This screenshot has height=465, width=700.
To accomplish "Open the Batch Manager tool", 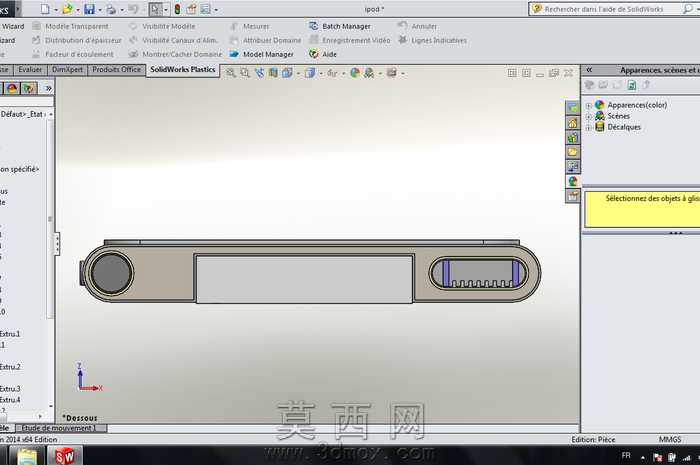I will tap(340, 26).
